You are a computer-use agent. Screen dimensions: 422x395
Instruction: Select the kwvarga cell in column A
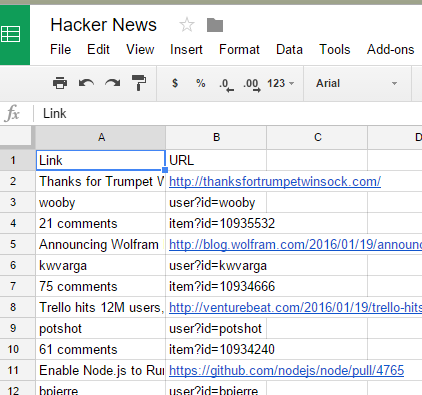tap(100, 266)
